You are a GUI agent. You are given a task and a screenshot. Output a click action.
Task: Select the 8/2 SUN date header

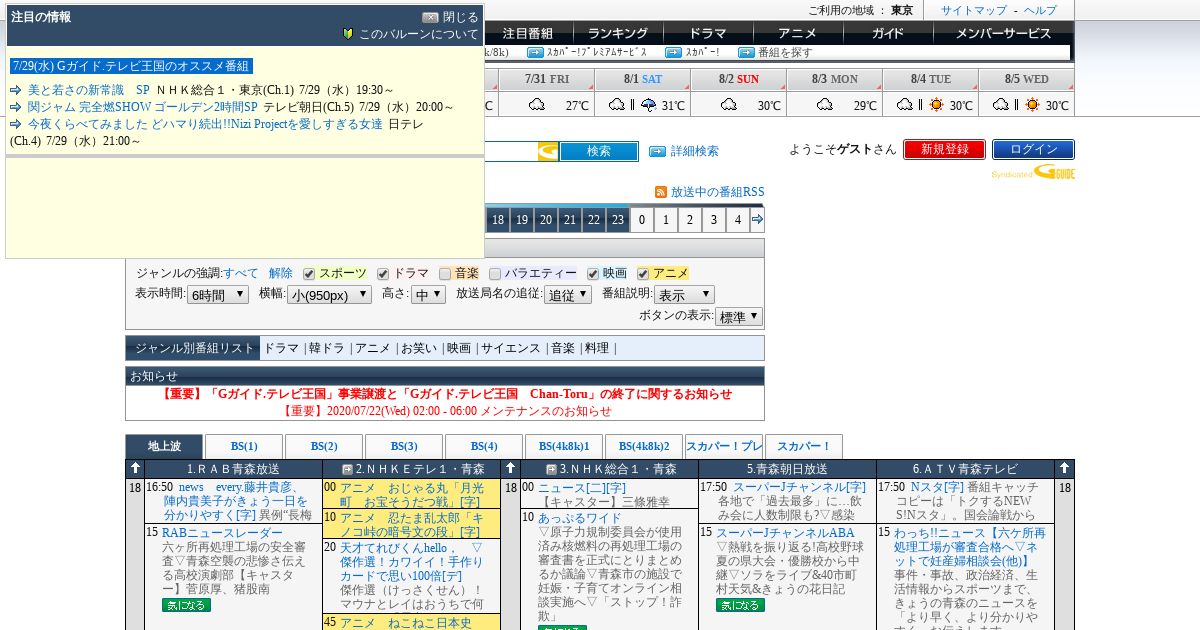coord(738,79)
